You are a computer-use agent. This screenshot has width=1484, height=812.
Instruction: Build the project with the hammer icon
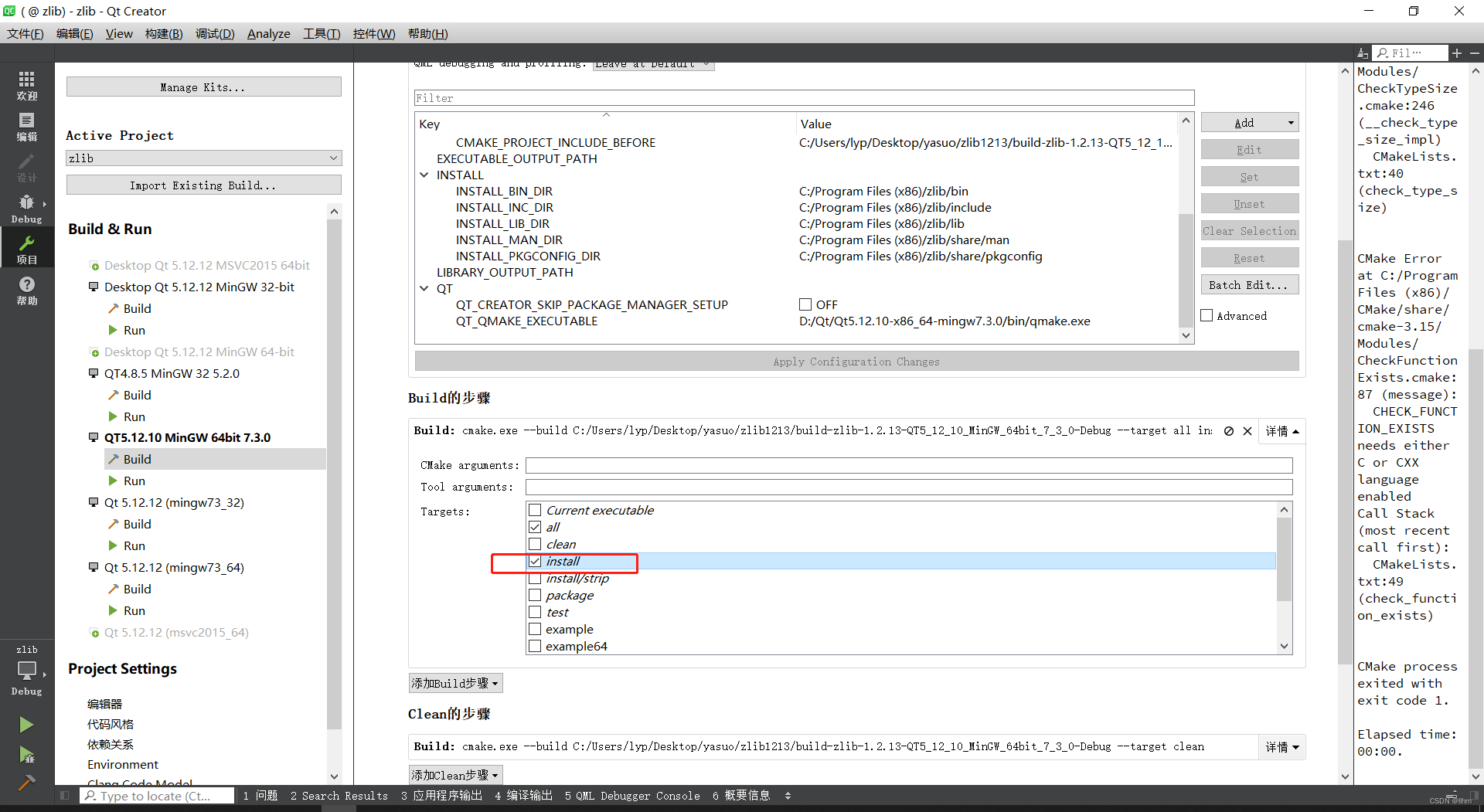(26, 783)
